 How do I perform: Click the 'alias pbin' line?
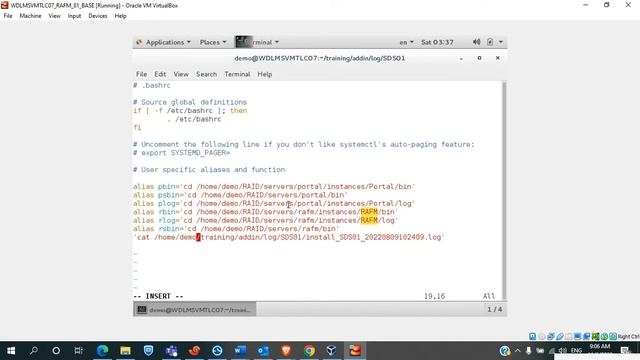tap(274, 187)
